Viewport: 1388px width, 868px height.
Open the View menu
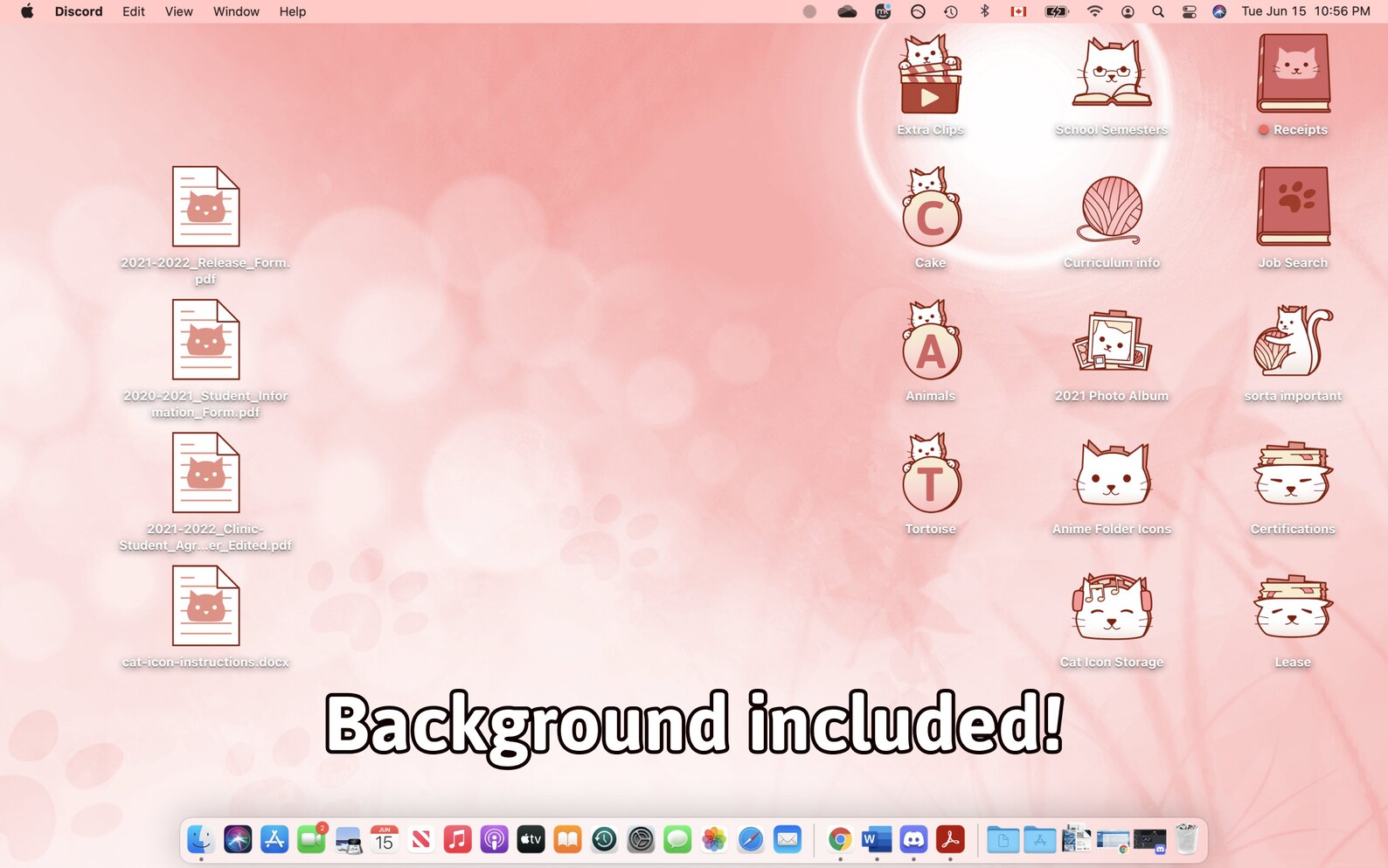(179, 11)
